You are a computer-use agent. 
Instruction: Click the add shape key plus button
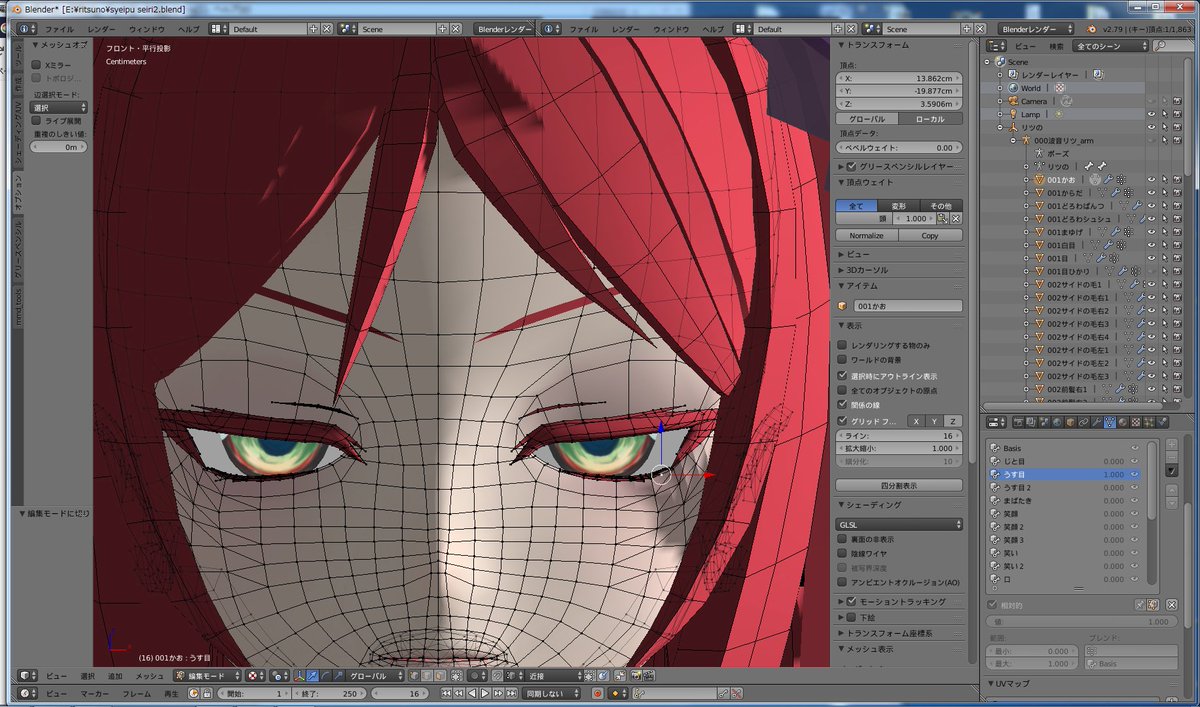tap(1172, 444)
